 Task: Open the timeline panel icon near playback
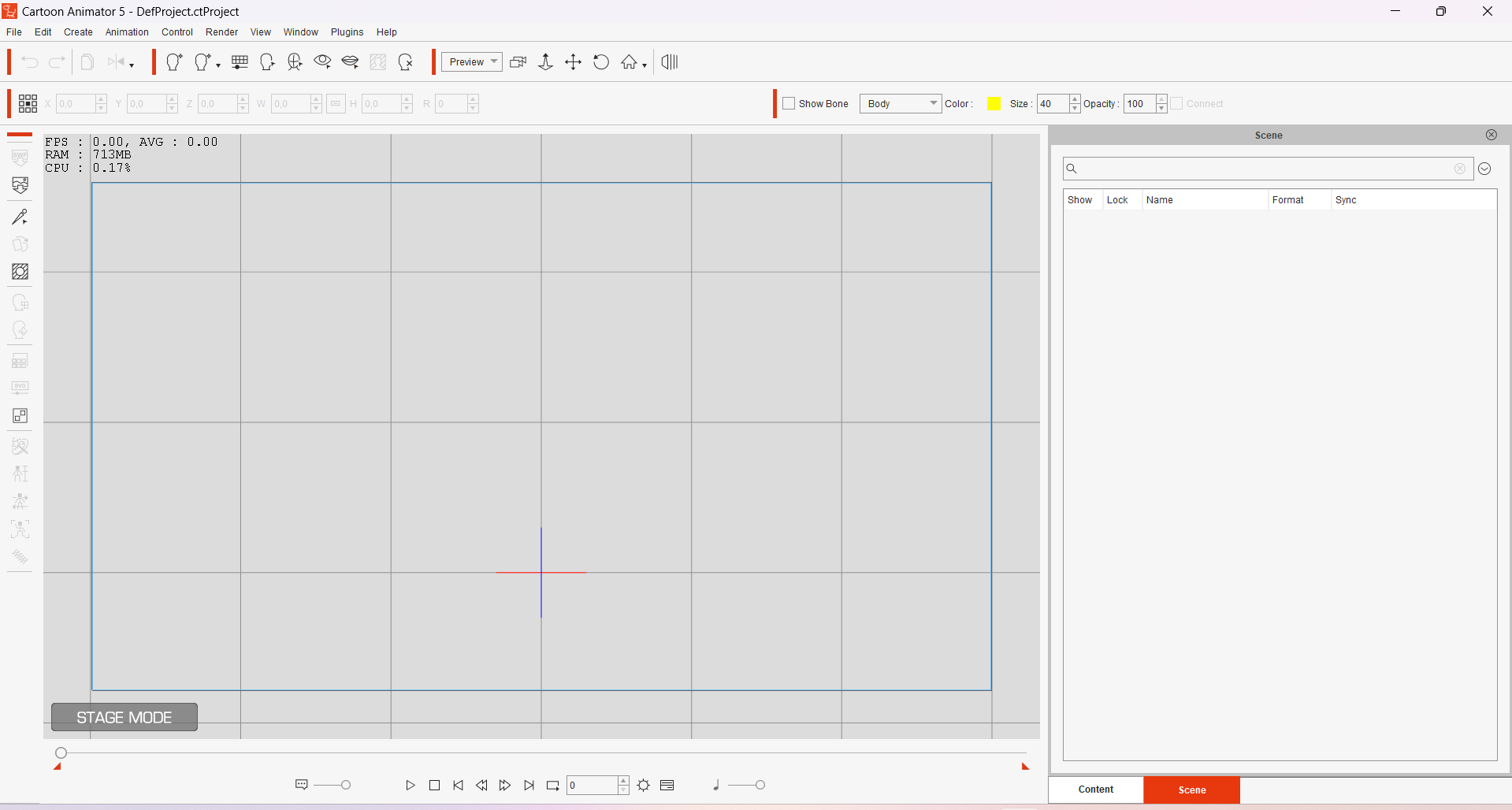pos(667,786)
